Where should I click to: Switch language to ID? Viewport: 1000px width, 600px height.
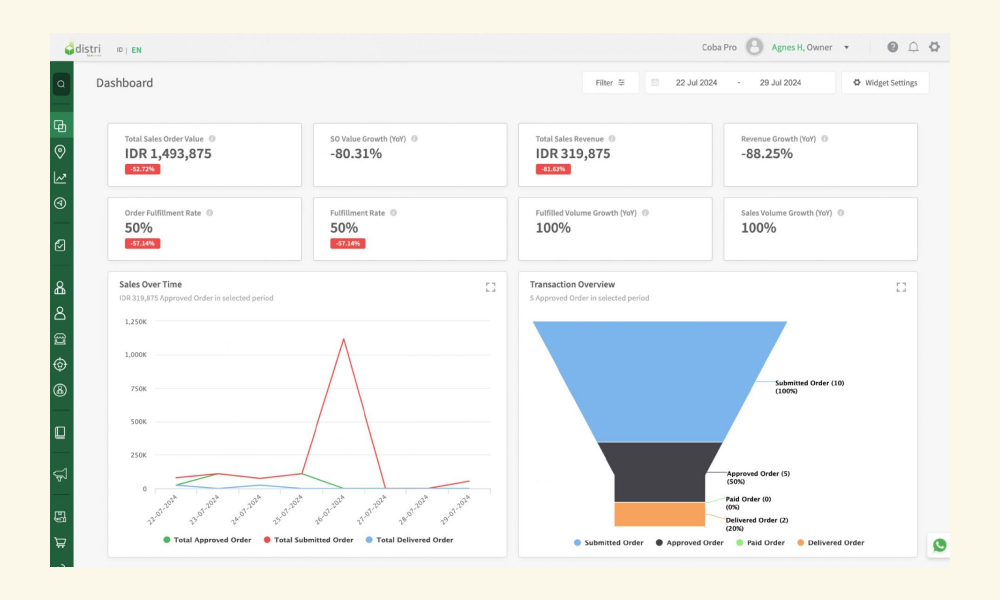(x=119, y=50)
